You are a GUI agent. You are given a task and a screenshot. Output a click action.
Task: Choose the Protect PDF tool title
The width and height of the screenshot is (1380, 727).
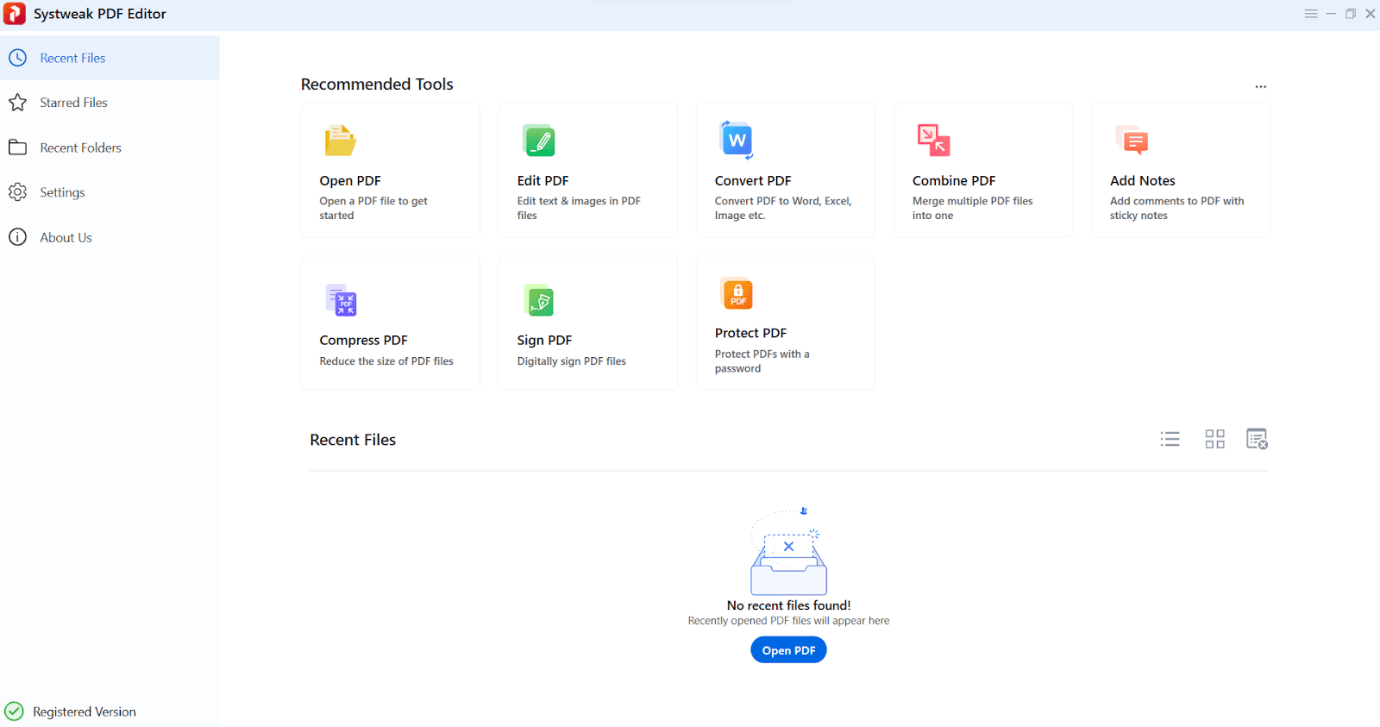point(751,333)
